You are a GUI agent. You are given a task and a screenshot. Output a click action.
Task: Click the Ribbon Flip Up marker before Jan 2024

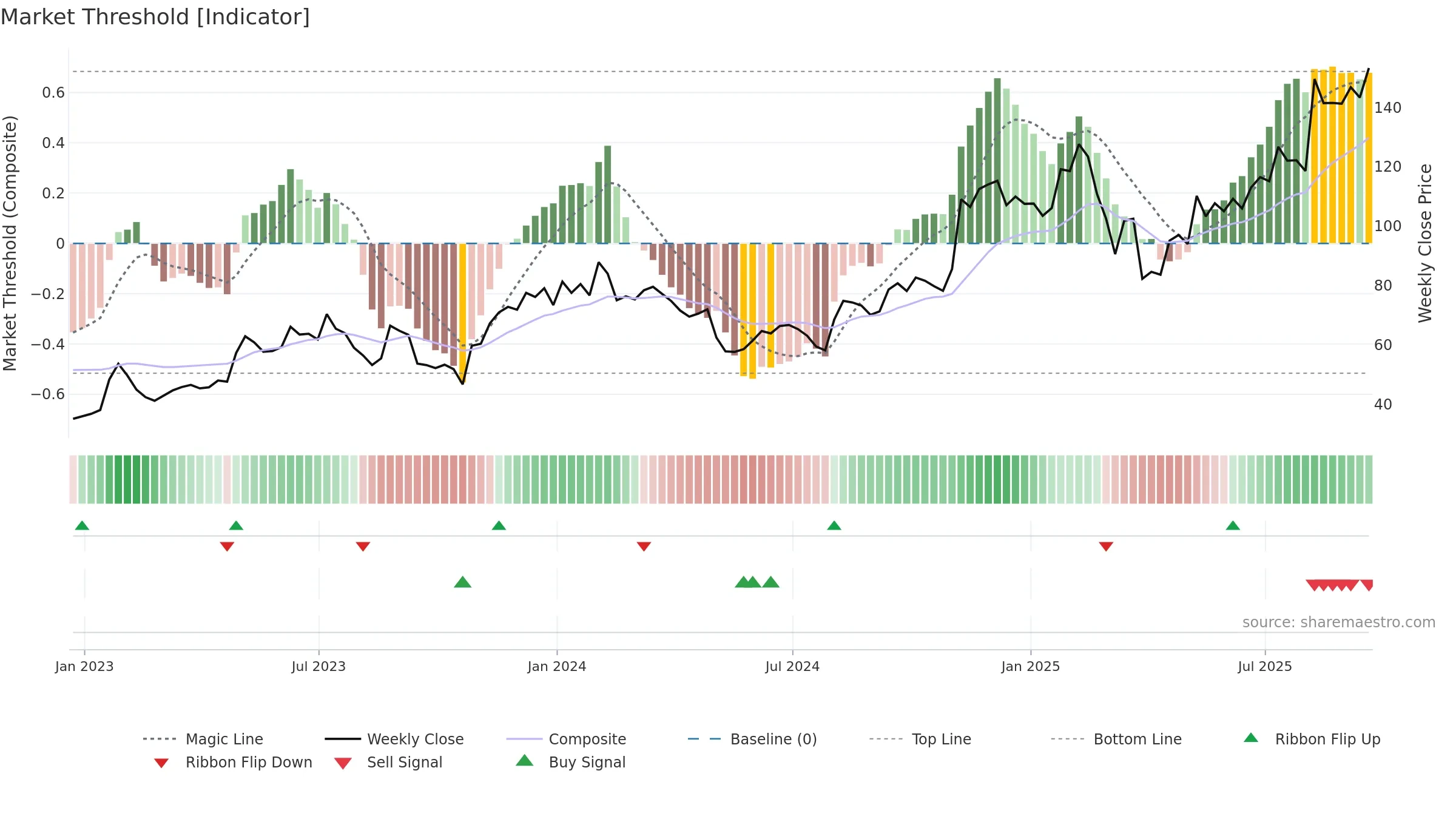pos(499,525)
